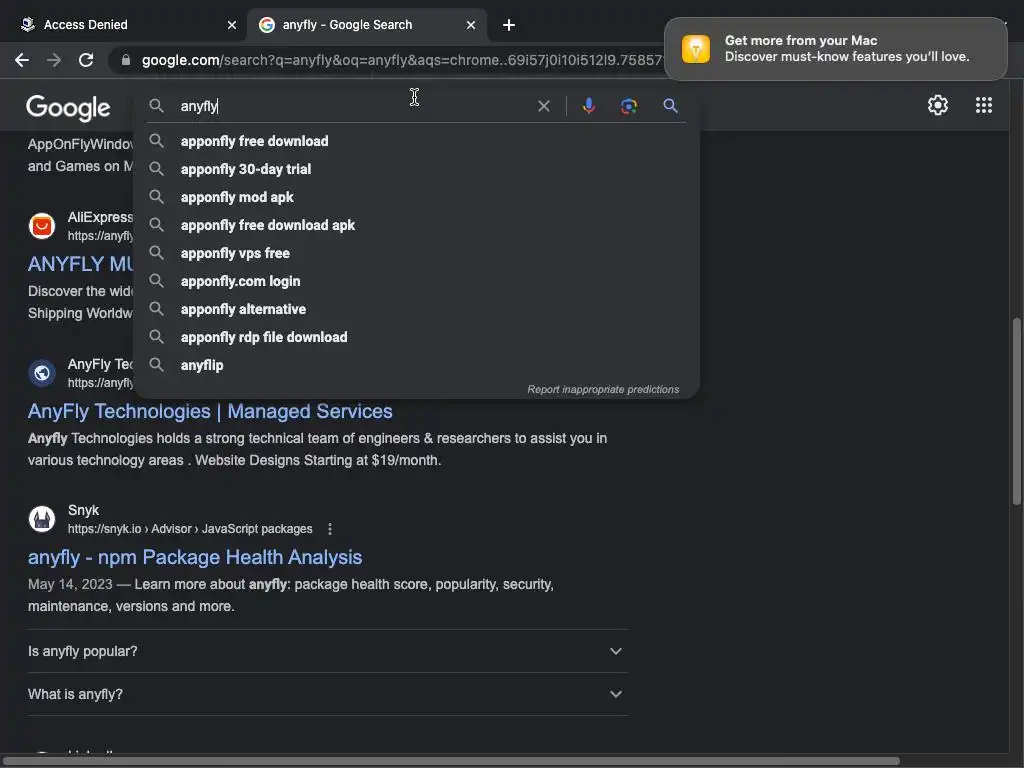Click the vertical page scrollbar
This screenshot has height=768, width=1024.
1016,411
